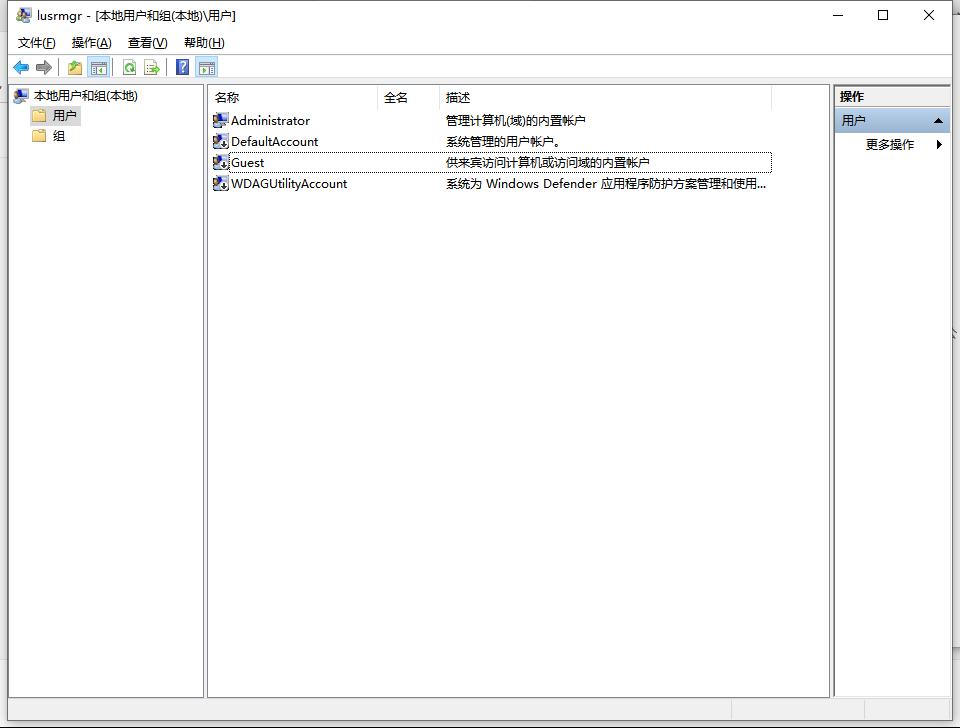
Task: Sort by the 描述 column header
Action: click(x=606, y=97)
